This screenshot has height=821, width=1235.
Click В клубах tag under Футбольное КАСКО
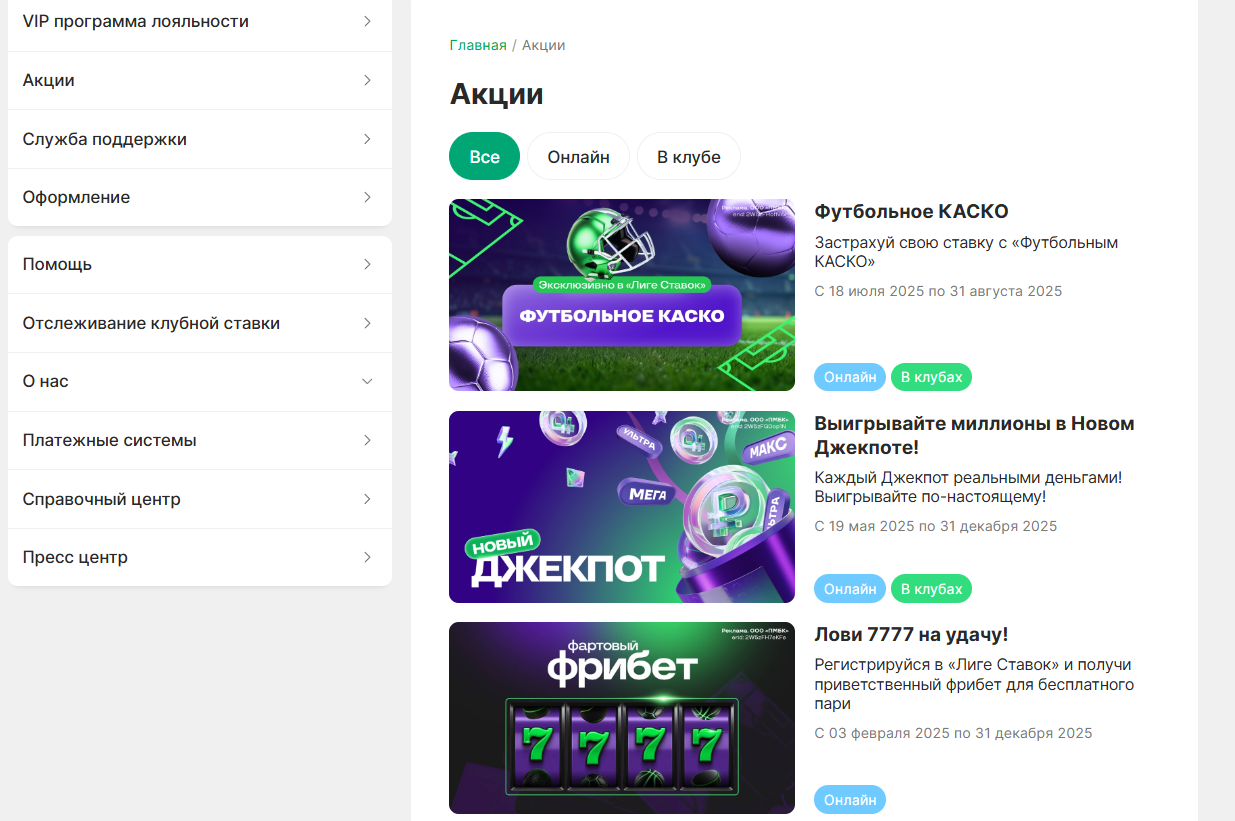pyautogui.click(x=931, y=377)
